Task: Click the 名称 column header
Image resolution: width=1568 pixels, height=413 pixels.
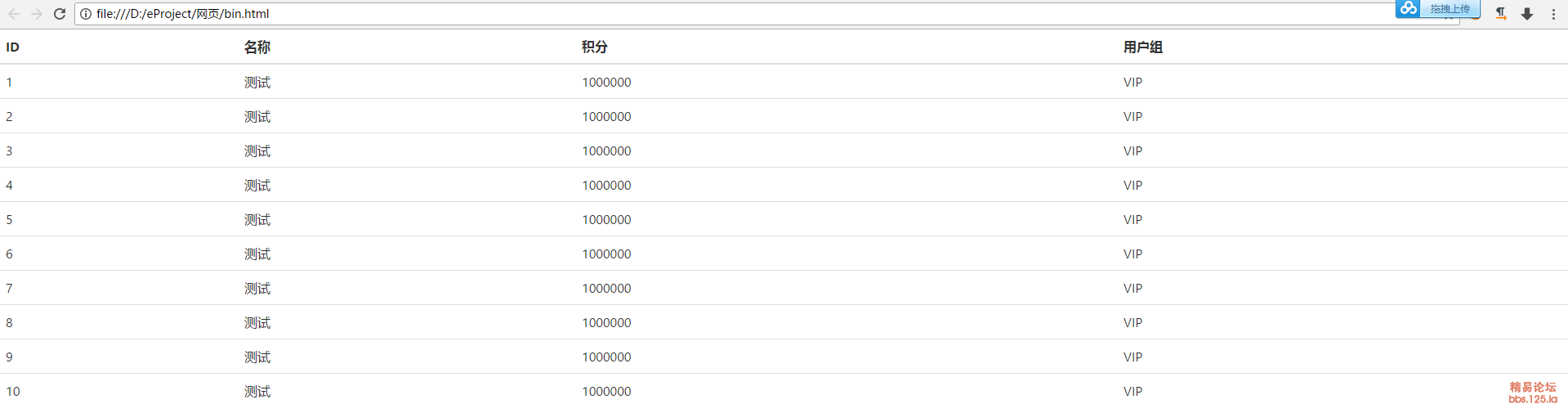Action: click(x=257, y=47)
